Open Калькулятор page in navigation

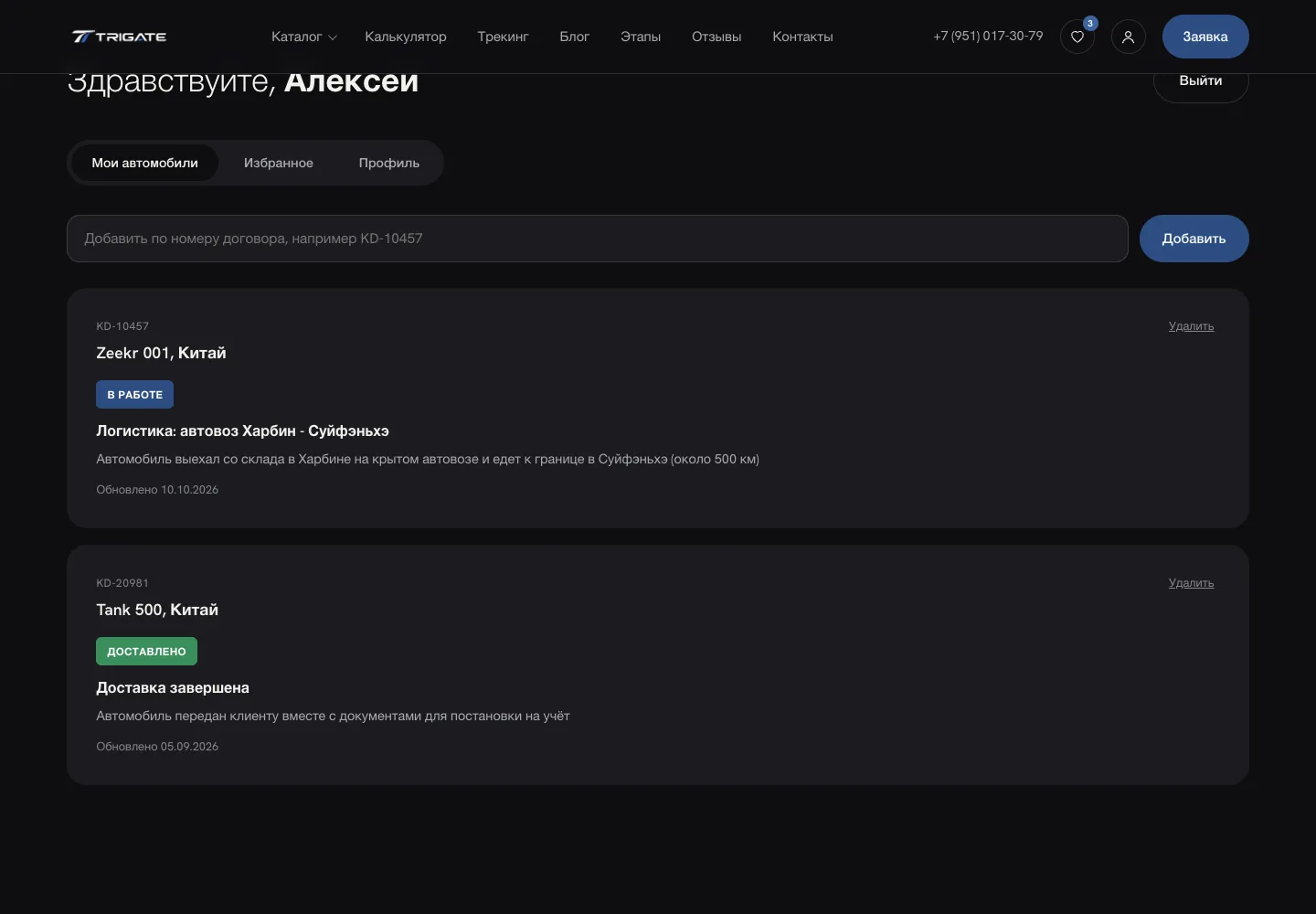tap(406, 37)
